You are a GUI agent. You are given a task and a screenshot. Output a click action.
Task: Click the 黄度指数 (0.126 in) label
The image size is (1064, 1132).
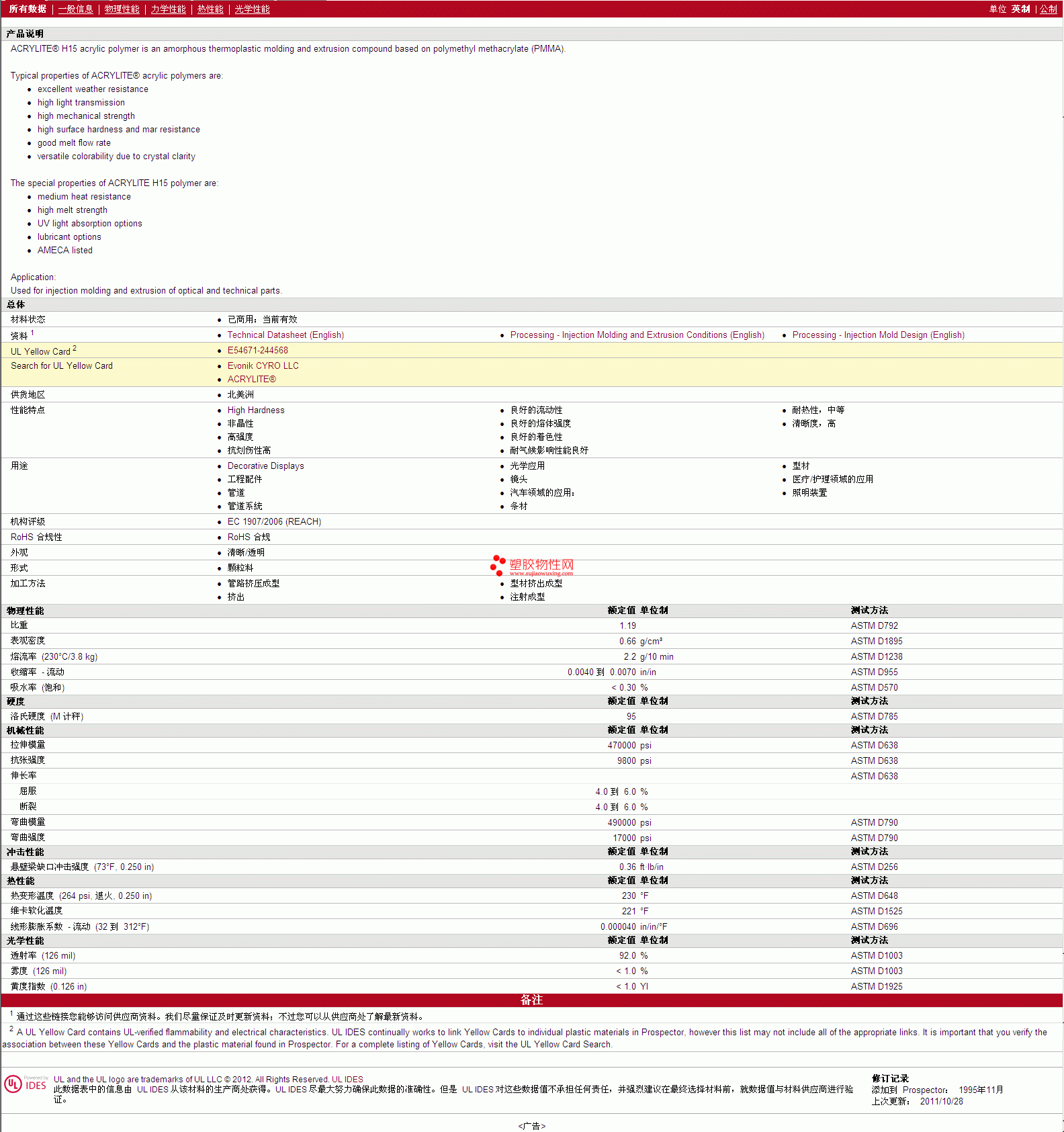coord(48,986)
